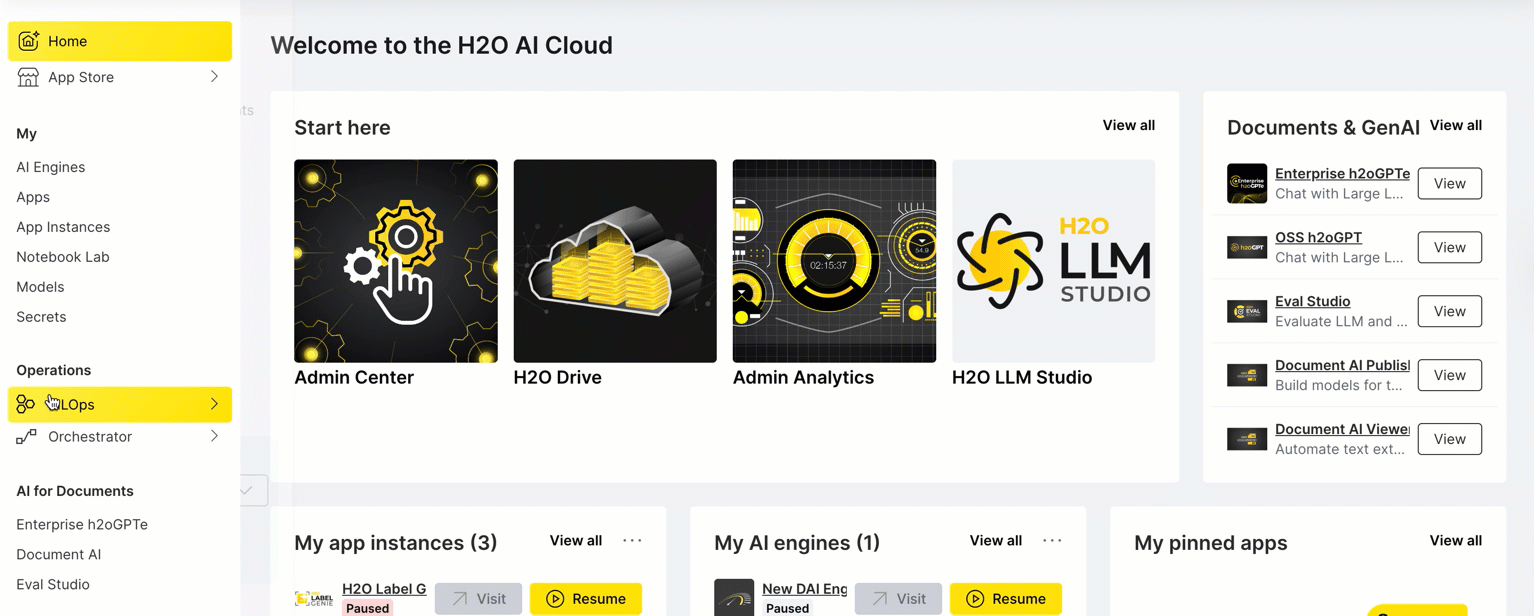Resume the H2O Label G instance
The width and height of the screenshot is (1534, 616).
point(586,599)
